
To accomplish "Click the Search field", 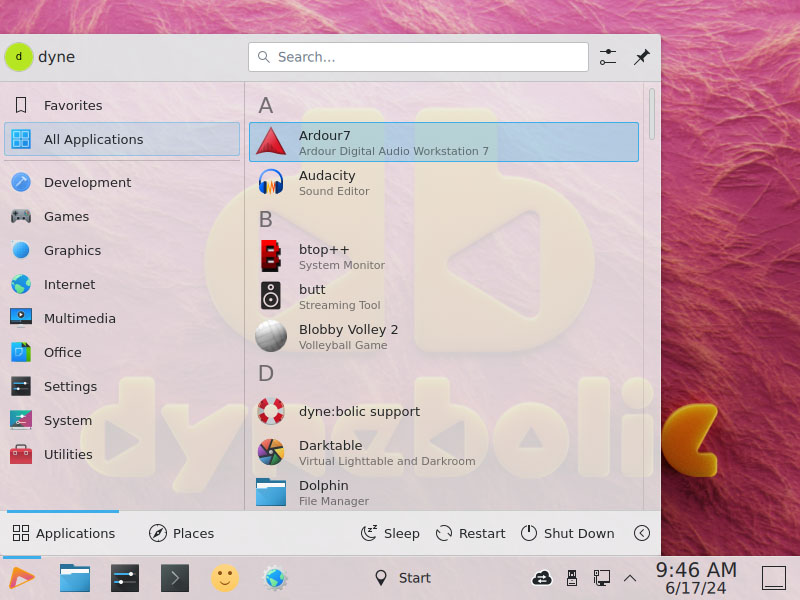I will pyautogui.click(x=418, y=57).
